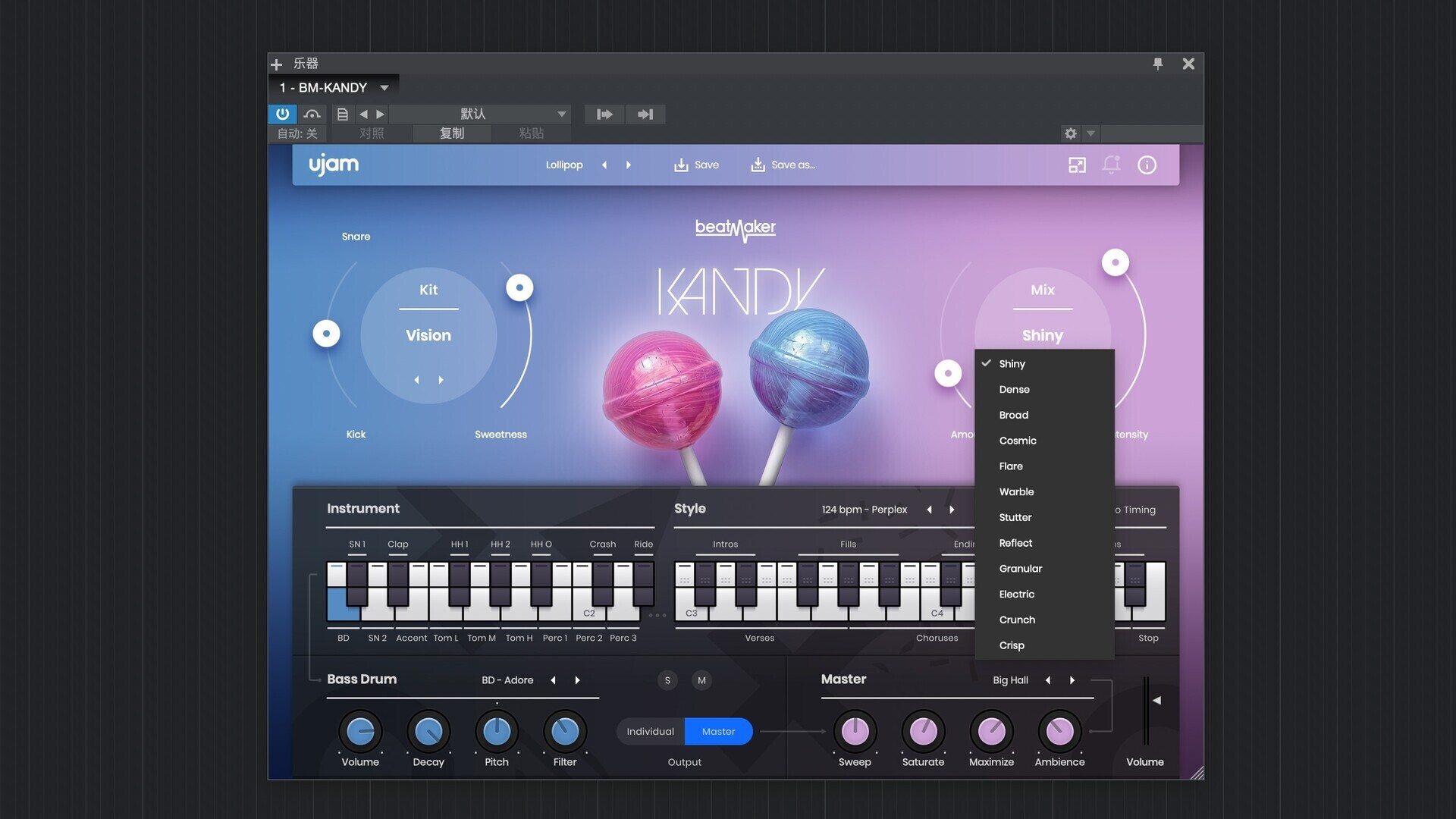Toggle the plugin power/bypass button
Viewport: 1456px width, 819px height.
click(282, 114)
